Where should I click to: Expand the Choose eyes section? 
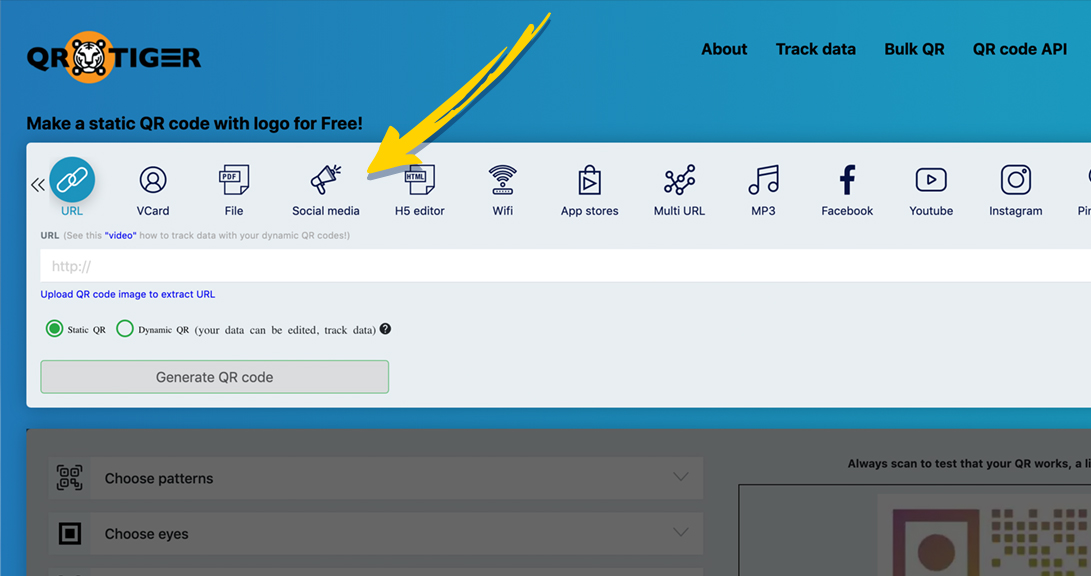pos(375,533)
